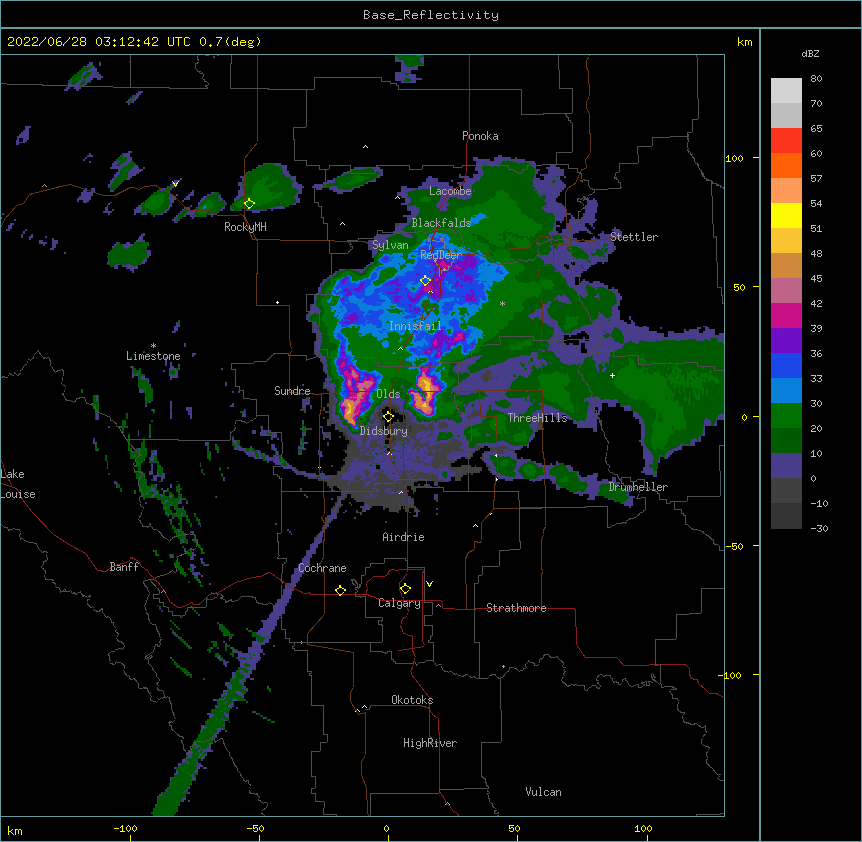
Task: Click the RedDeer city label
Action: [441, 255]
